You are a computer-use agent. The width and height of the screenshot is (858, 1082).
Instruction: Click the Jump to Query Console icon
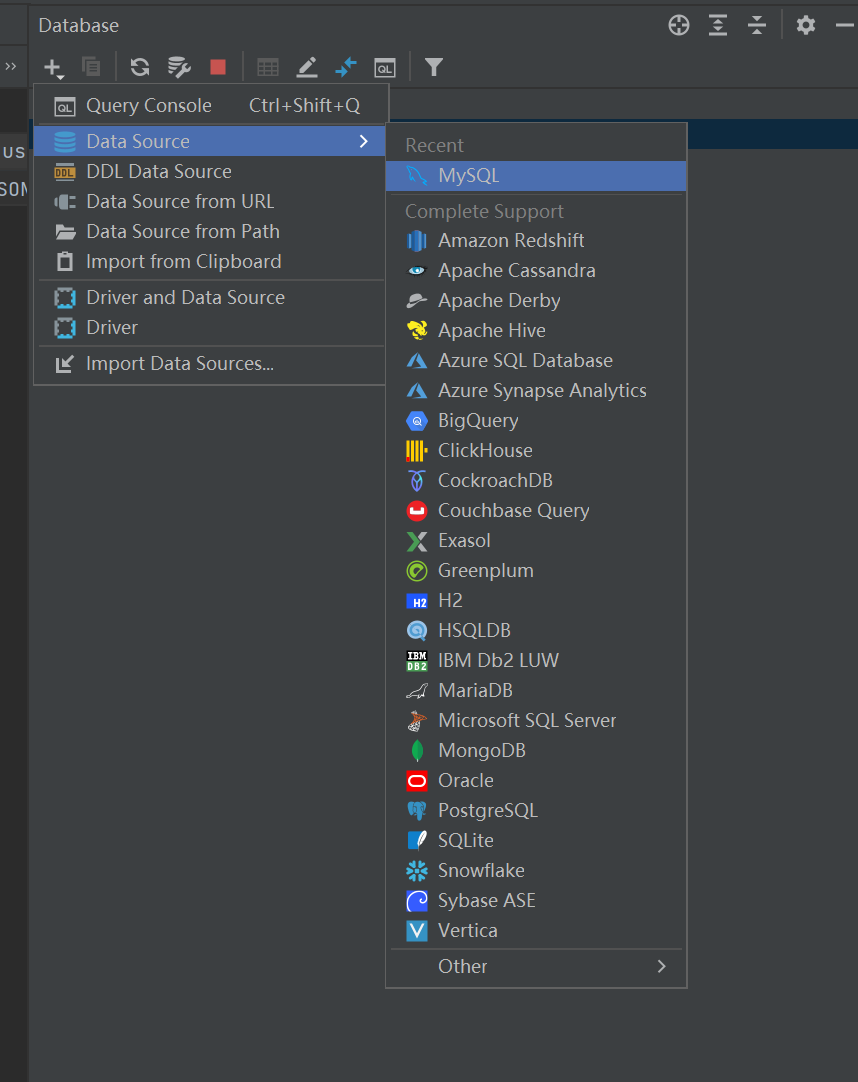[x=384, y=67]
